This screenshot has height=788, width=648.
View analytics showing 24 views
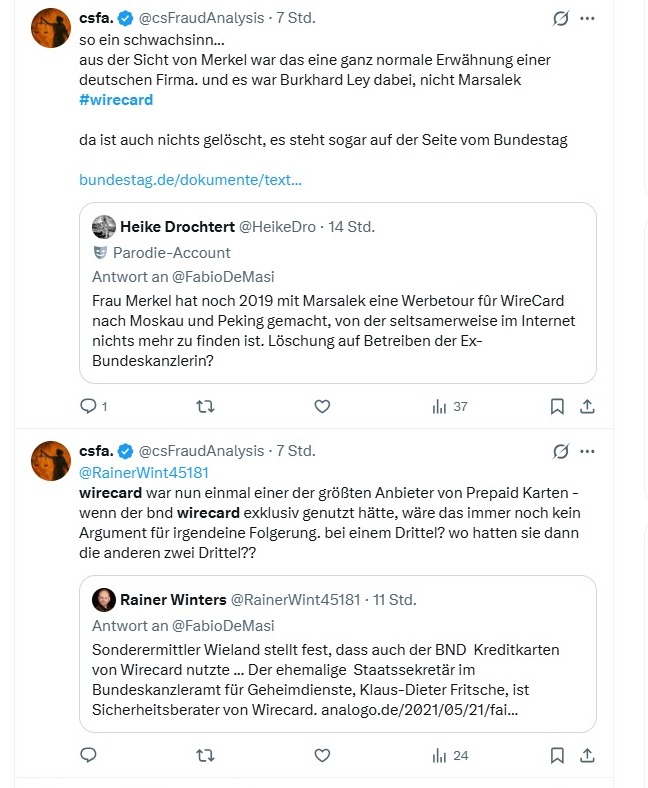point(449,755)
